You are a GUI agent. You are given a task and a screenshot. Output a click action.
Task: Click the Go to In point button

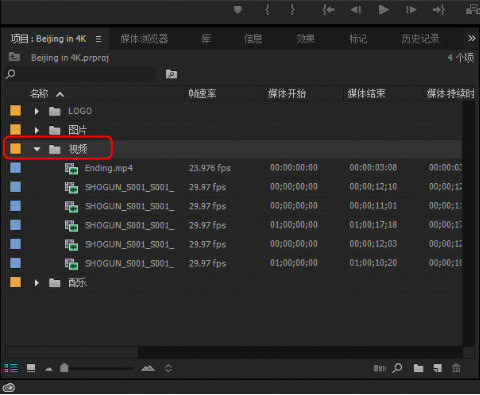coord(328,10)
